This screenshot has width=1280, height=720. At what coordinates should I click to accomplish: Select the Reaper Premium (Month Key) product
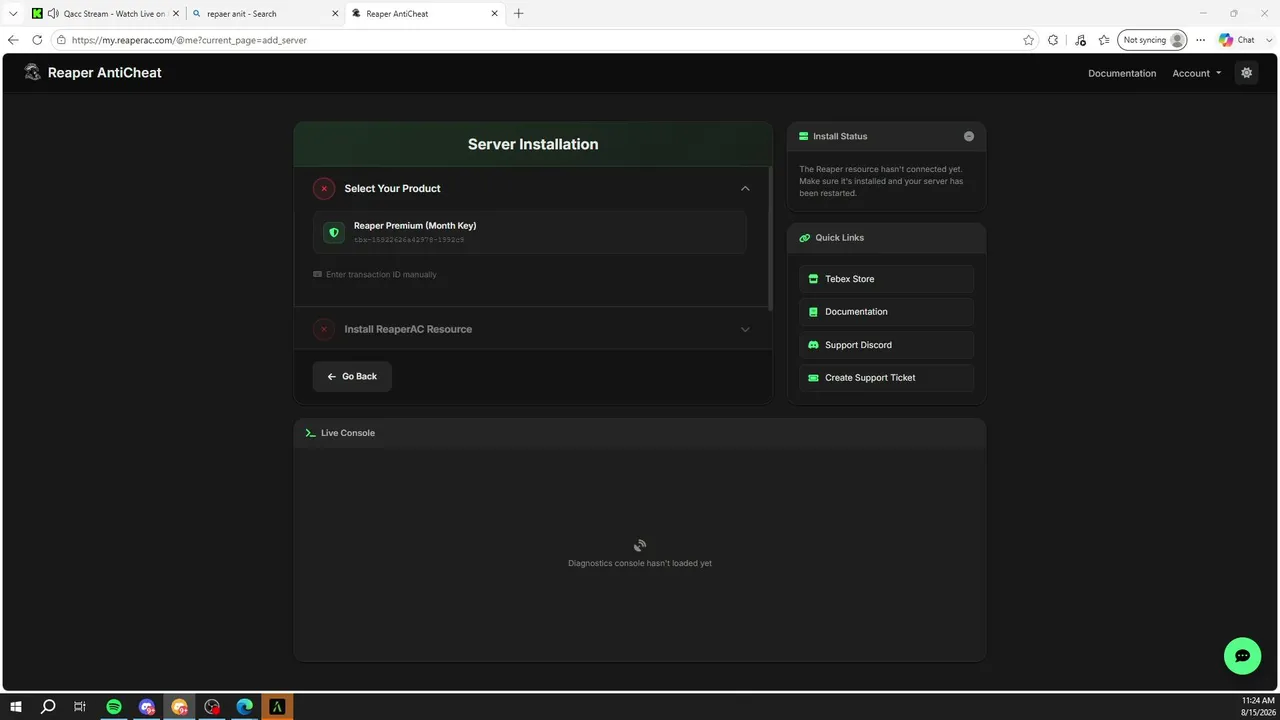[x=530, y=232]
